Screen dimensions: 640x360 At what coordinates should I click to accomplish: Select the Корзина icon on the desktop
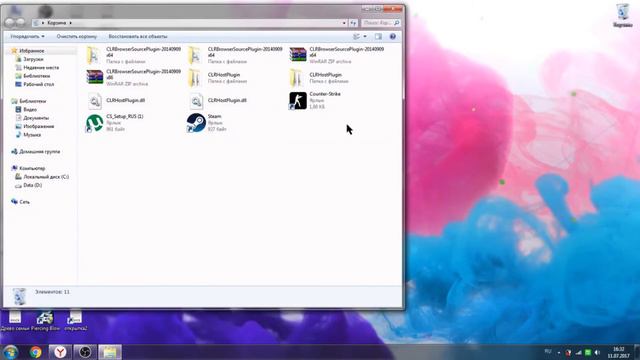[x=622, y=16]
